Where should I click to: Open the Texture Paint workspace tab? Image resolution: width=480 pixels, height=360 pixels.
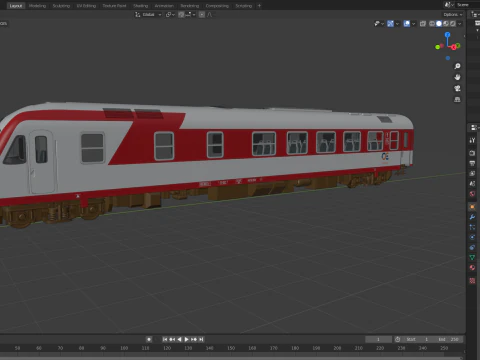coord(114,6)
